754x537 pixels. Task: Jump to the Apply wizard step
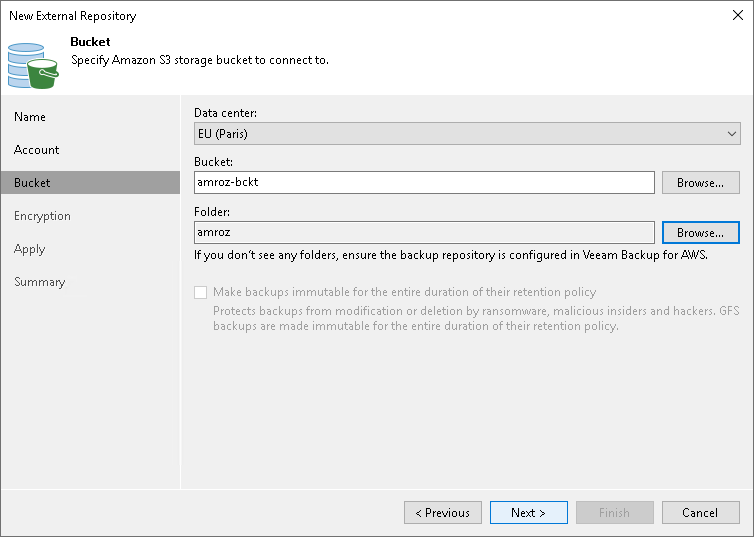(30, 249)
